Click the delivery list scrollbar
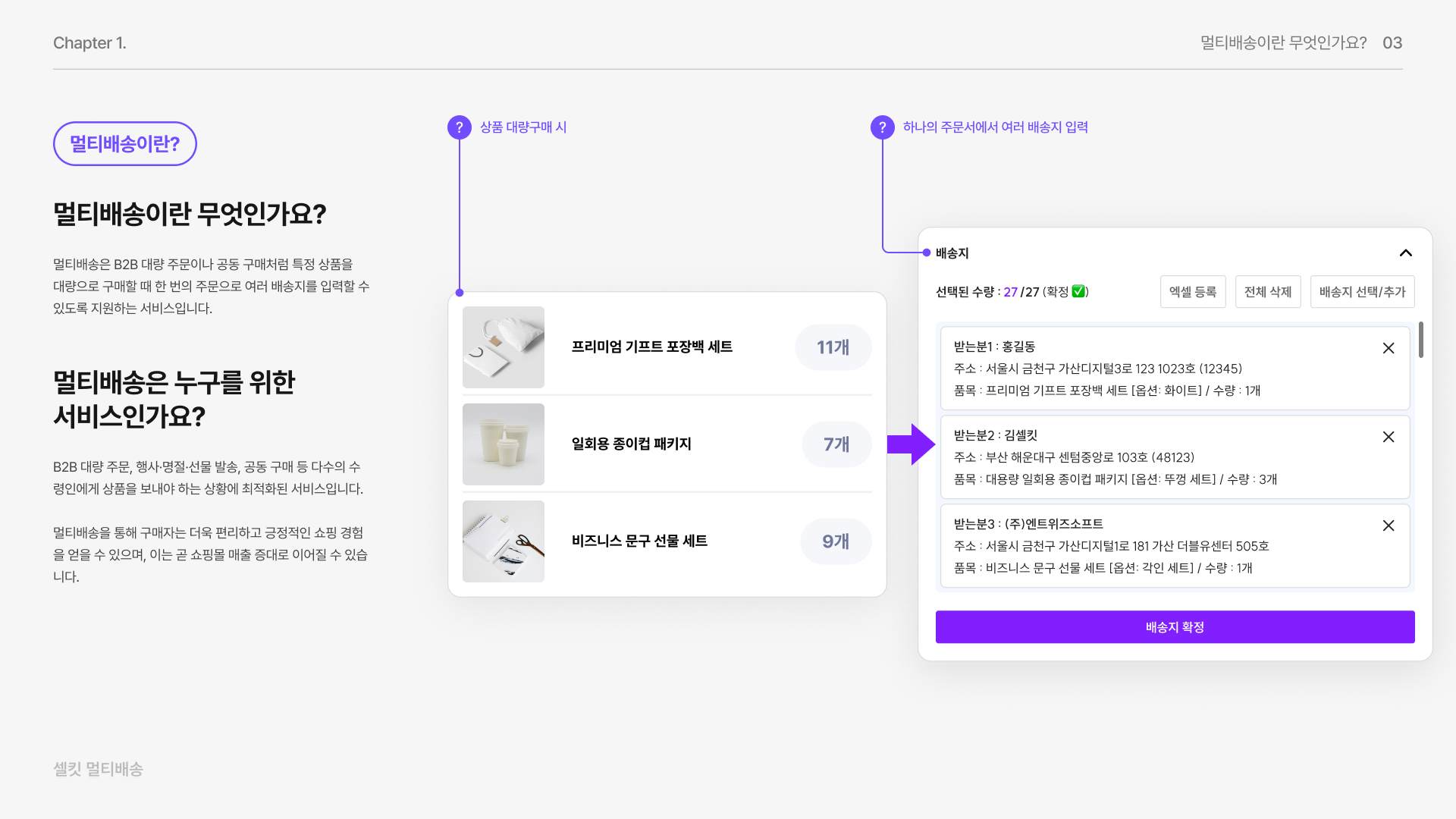 pos(1420,340)
